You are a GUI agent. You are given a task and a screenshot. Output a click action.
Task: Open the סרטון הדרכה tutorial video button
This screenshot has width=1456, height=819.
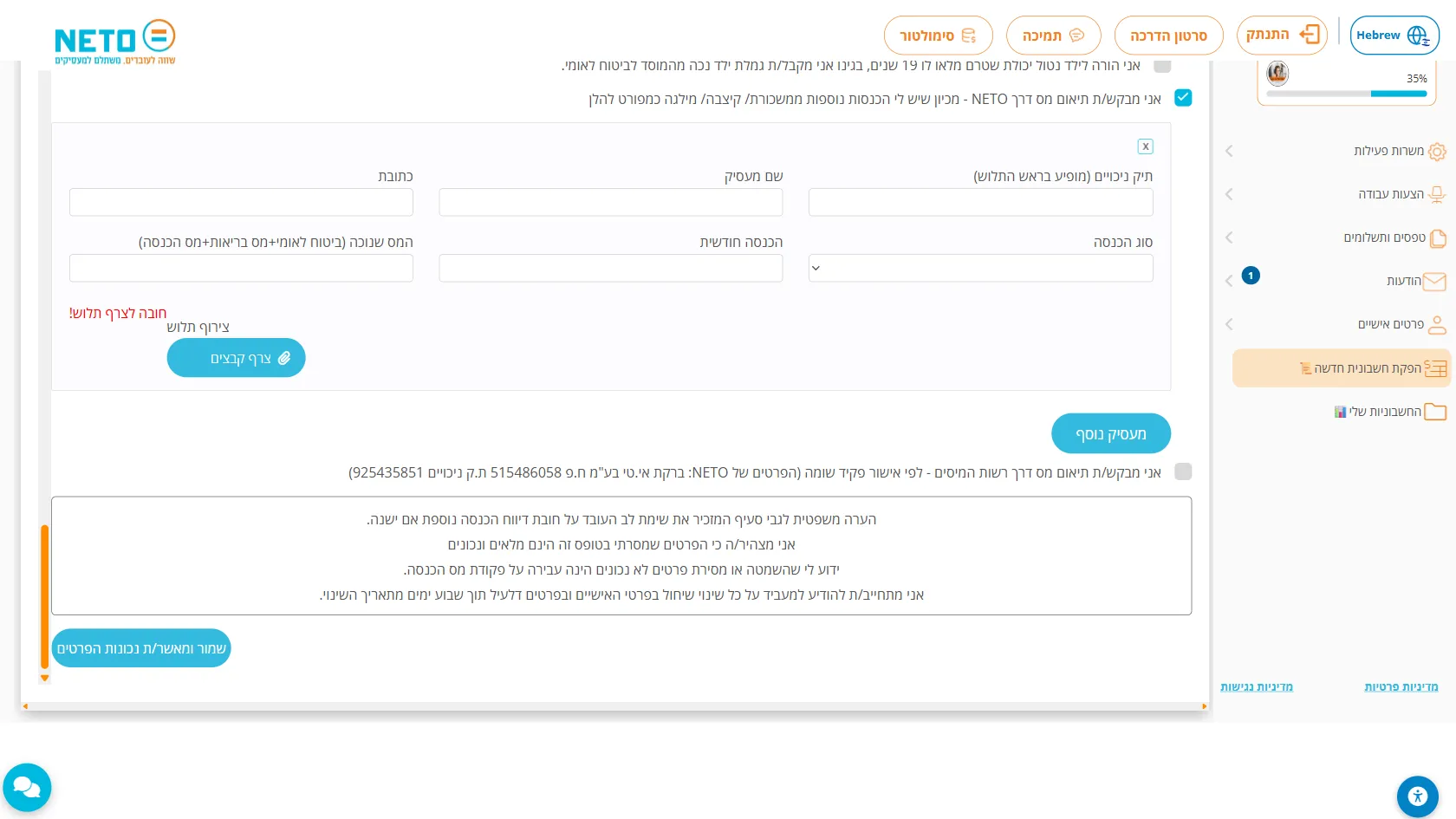coord(1168,36)
